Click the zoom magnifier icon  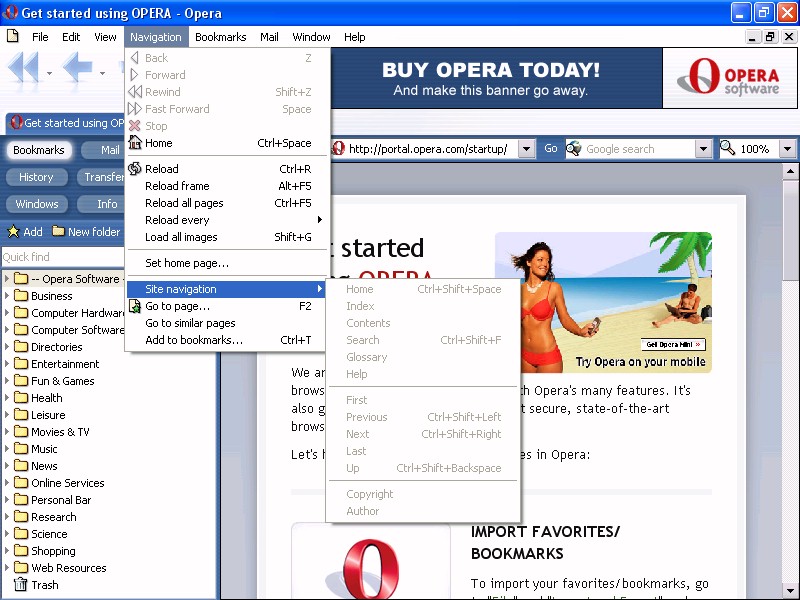click(727, 149)
